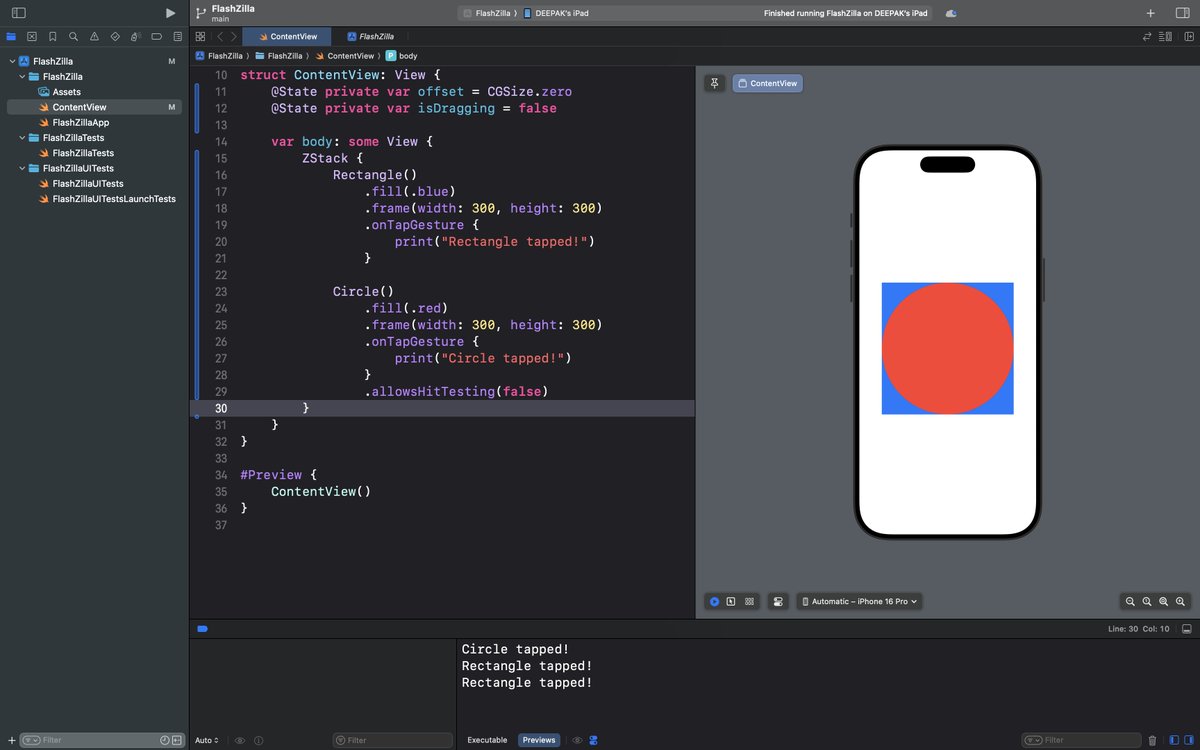Viewport: 1200px width, 750px height.
Task: Open the Report navigator icon
Action: tap(176, 36)
